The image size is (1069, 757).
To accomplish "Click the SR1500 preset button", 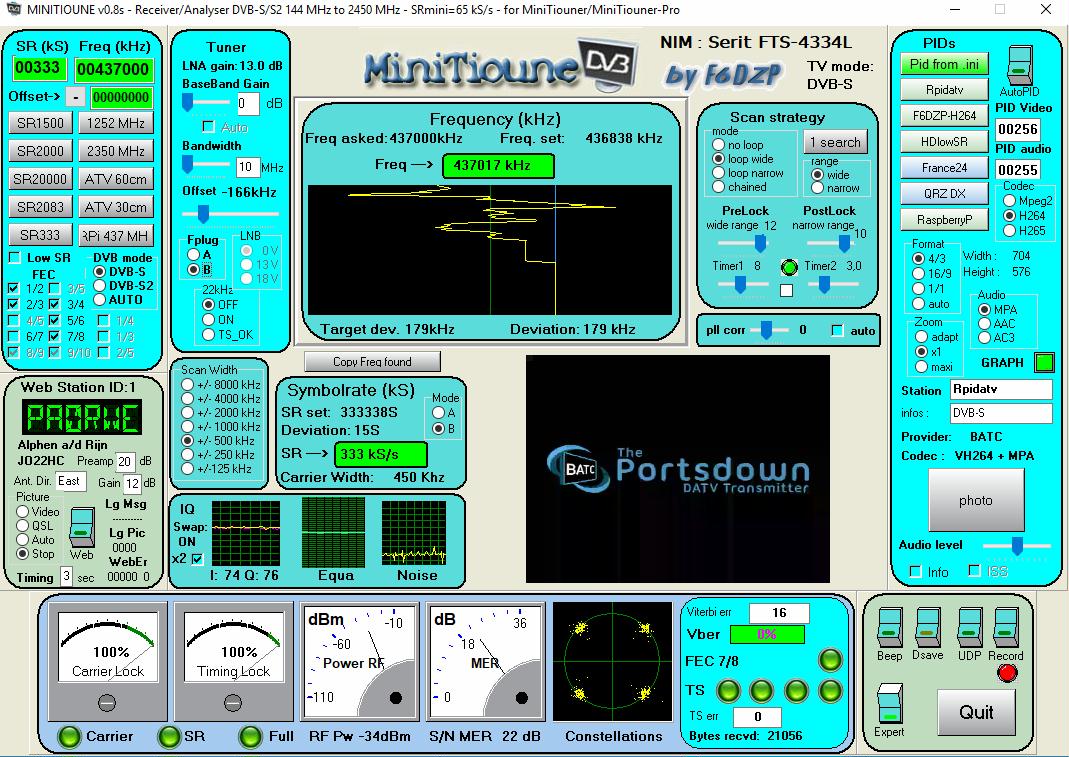I will pos(40,123).
